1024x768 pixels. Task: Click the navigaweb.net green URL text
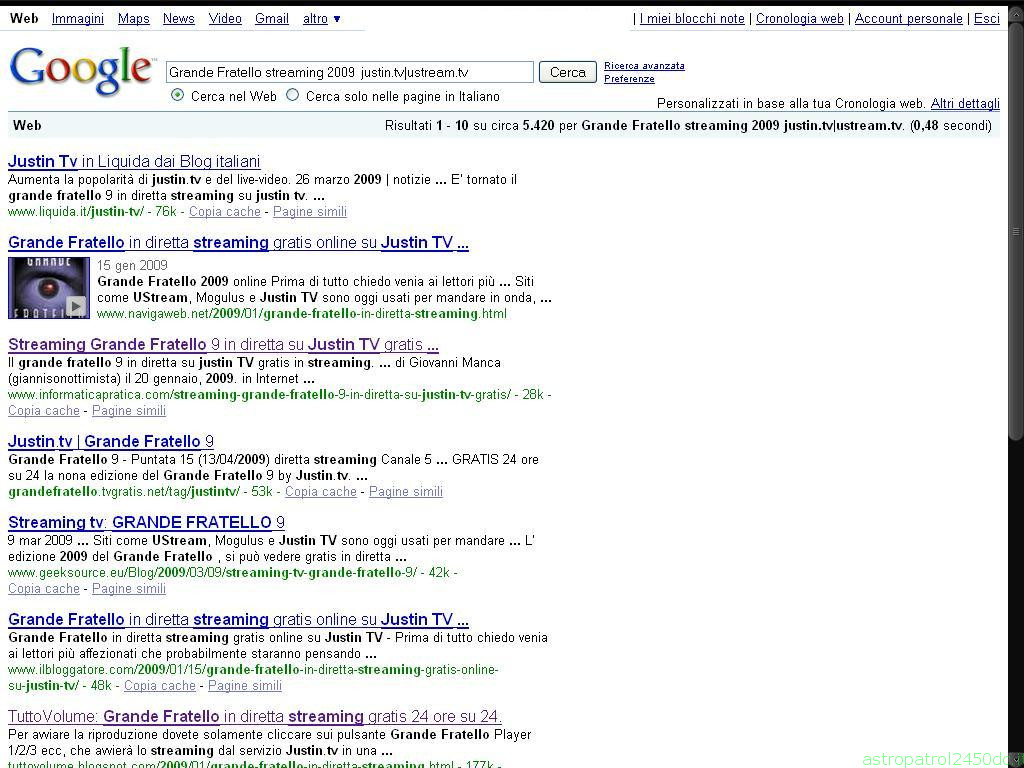[x=302, y=313]
